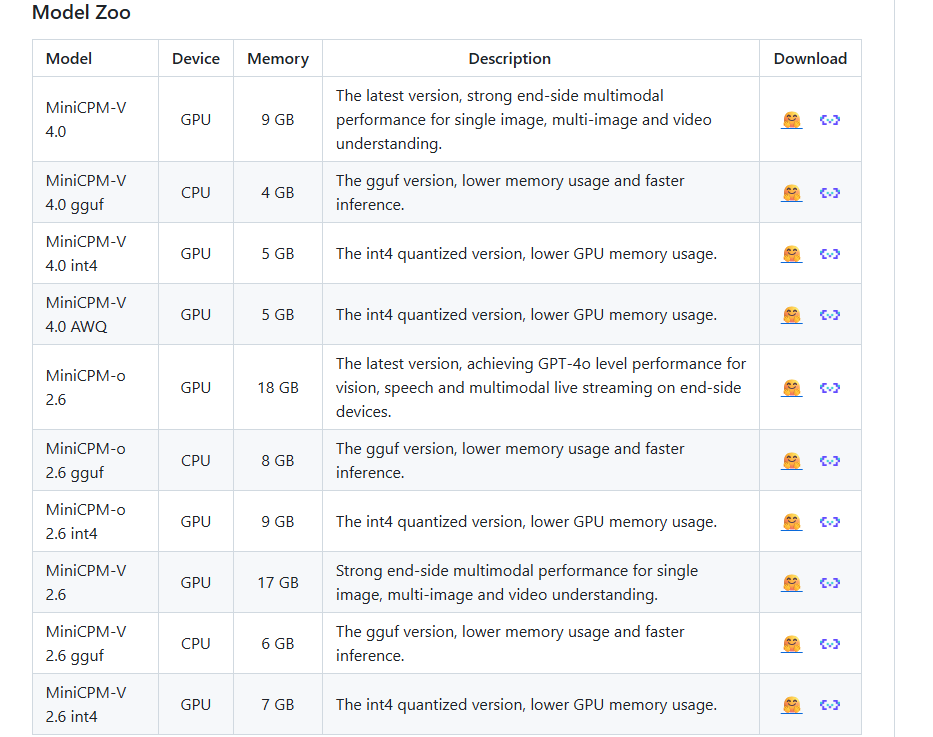Open HuggingFace link for MiniCPM-o 2.6 gguf
The width and height of the screenshot is (933, 737).
(791, 461)
